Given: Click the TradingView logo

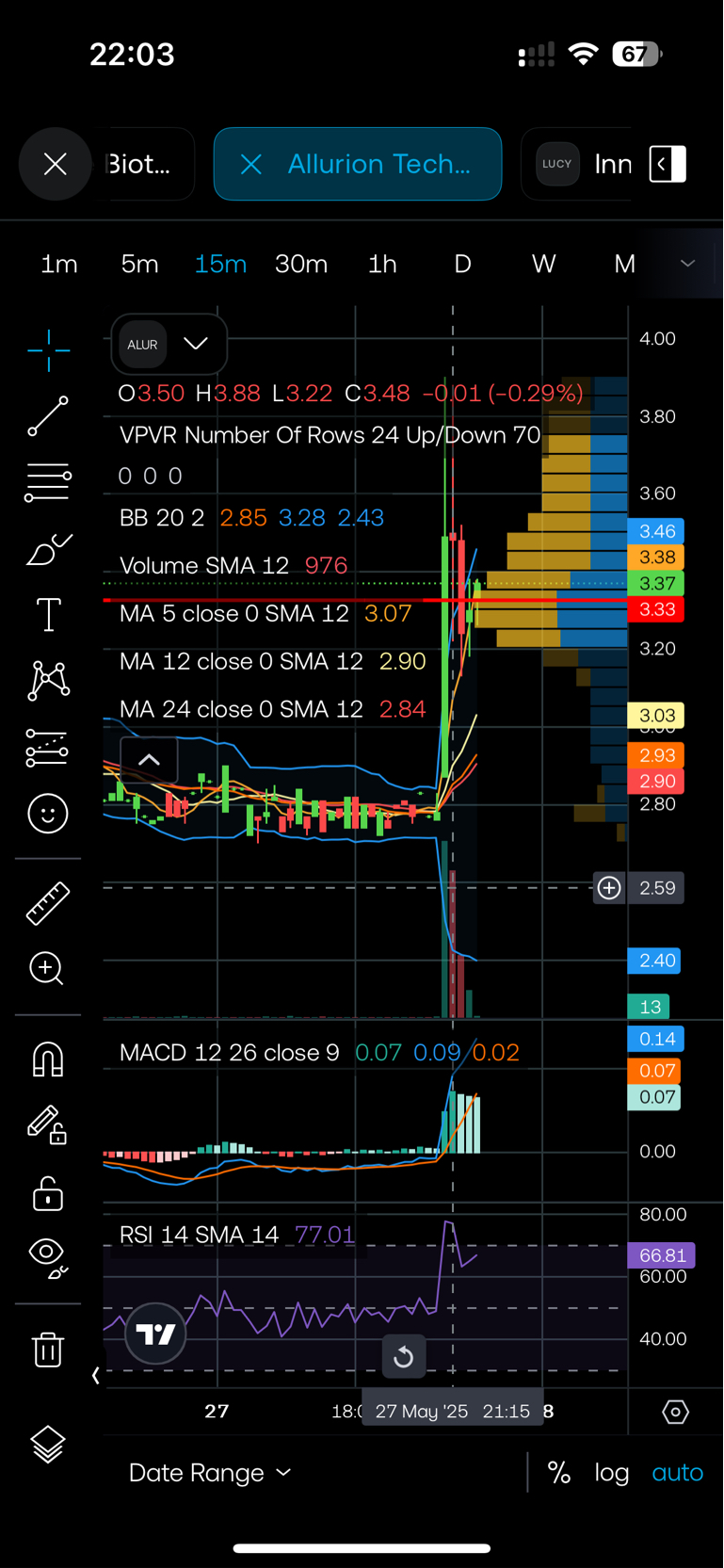Looking at the screenshot, I should pyautogui.click(x=155, y=1334).
